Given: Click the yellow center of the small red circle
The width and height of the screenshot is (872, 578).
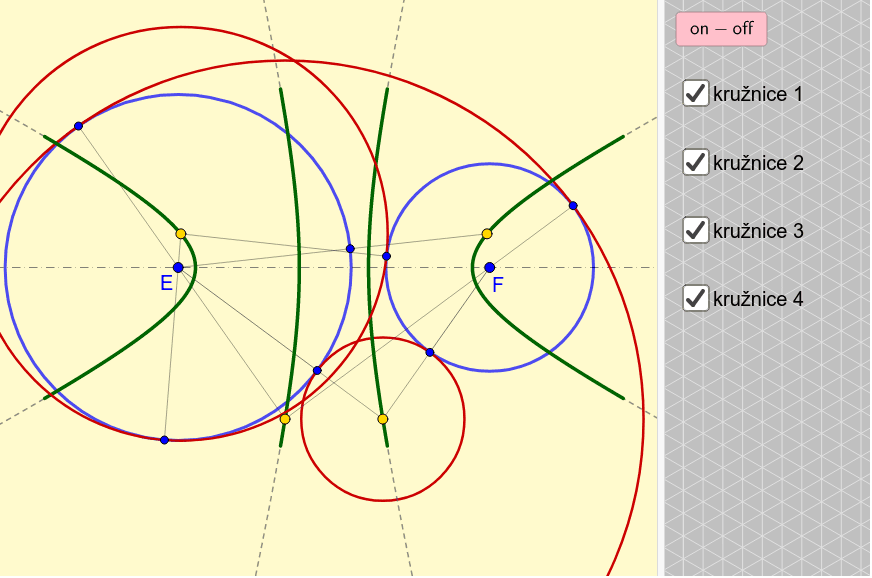Looking at the screenshot, I should 383,419.
